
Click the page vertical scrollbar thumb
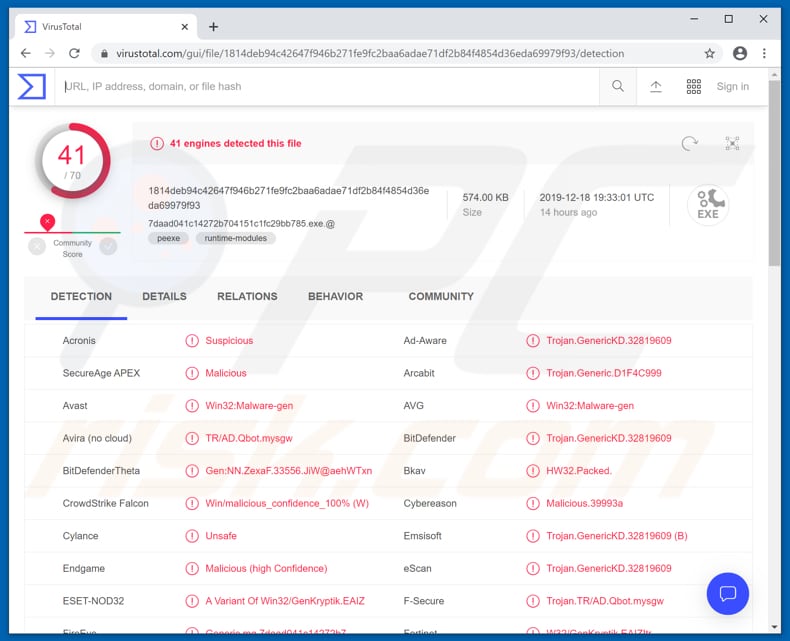[774, 172]
